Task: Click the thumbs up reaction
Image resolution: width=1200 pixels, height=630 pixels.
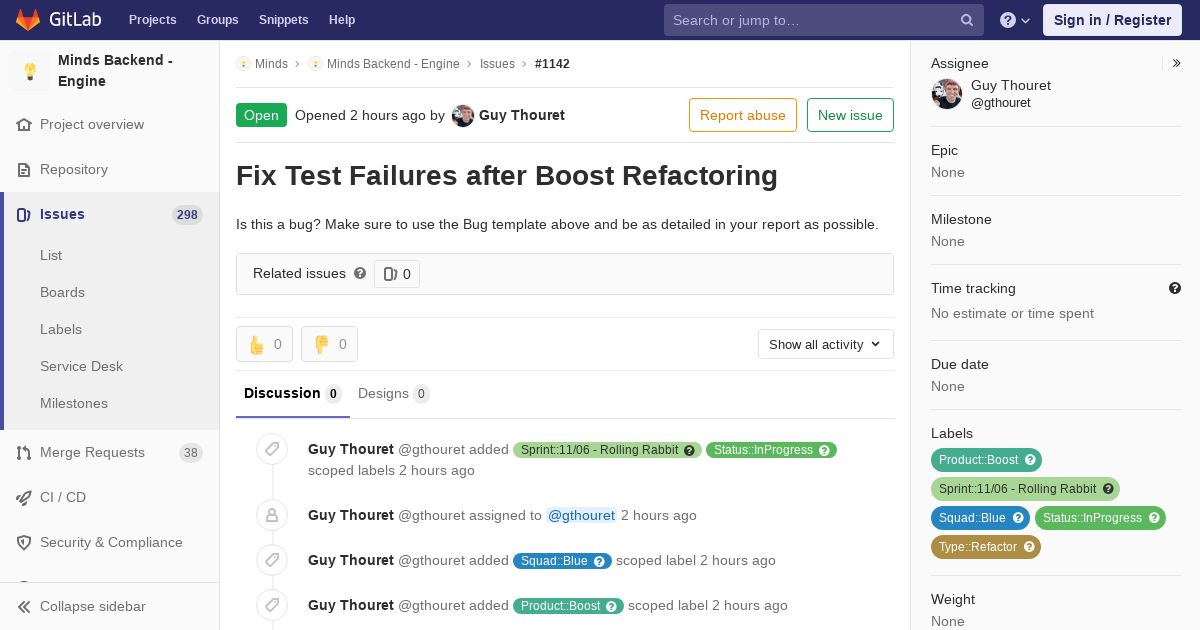Action: [264, 344]
